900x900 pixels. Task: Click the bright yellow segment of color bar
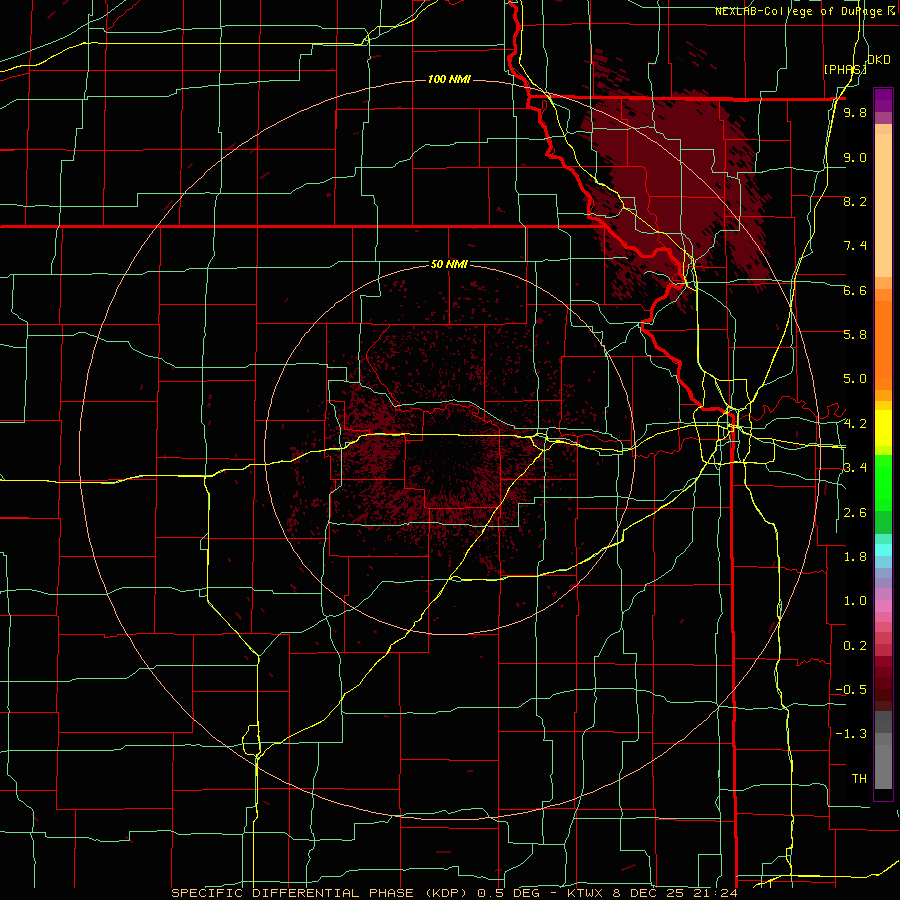click(x=883, y=428)
